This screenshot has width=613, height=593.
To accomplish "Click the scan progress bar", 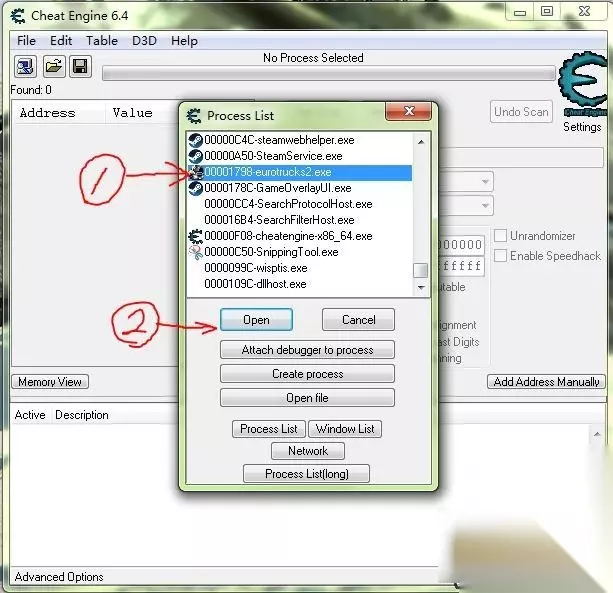I will click(x=328, y=73).
